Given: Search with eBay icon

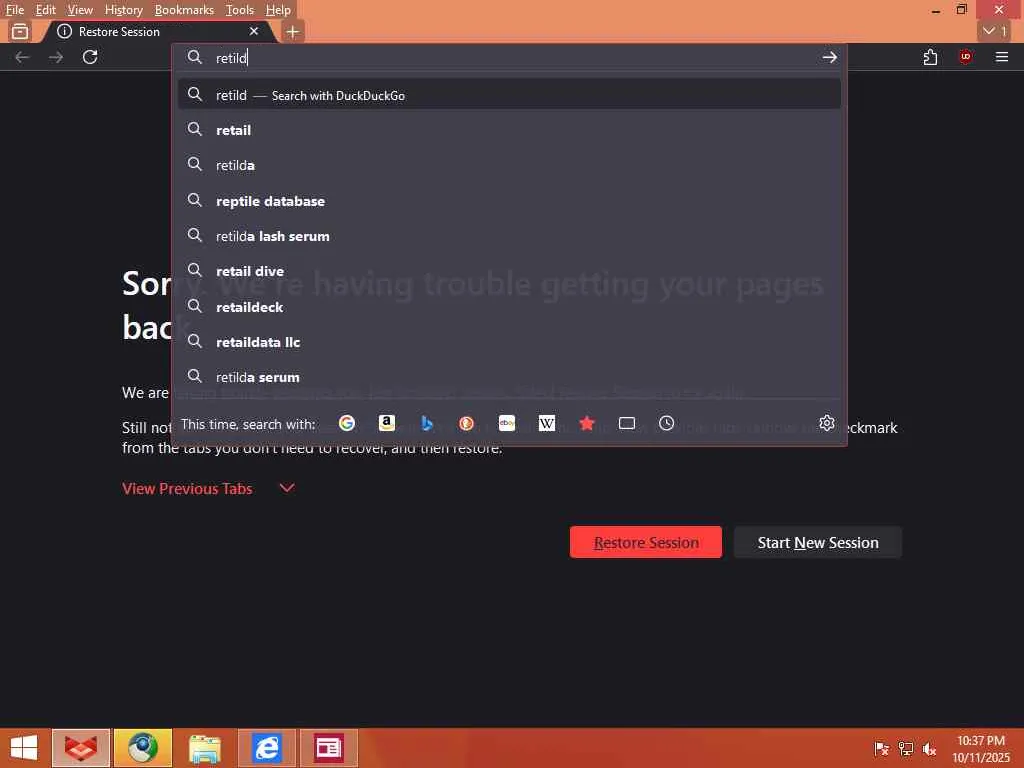Looking at the screenshot, I should click(x=507, y=423).
